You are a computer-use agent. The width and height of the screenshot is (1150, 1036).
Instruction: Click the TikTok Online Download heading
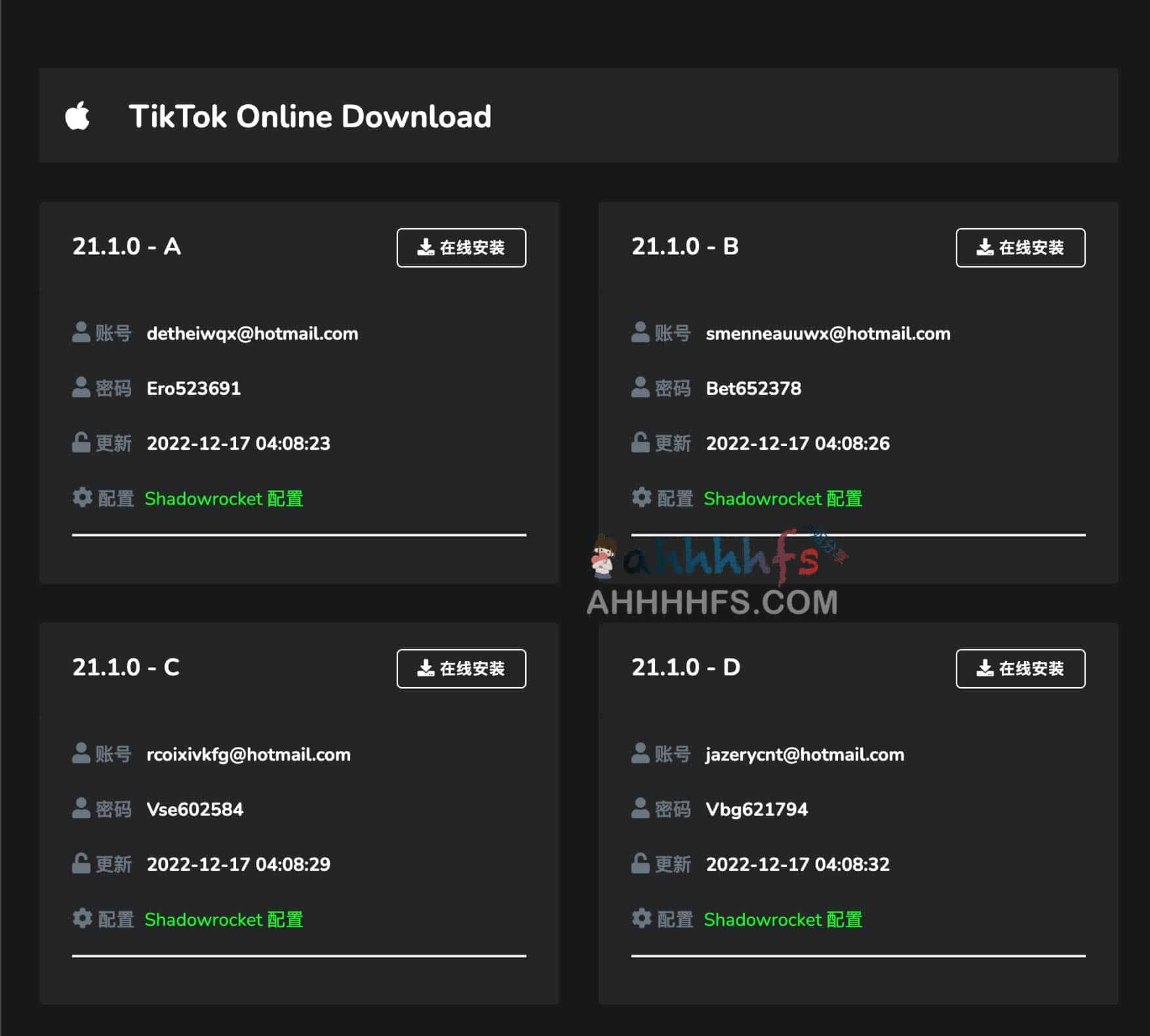[x=310, y=117]
